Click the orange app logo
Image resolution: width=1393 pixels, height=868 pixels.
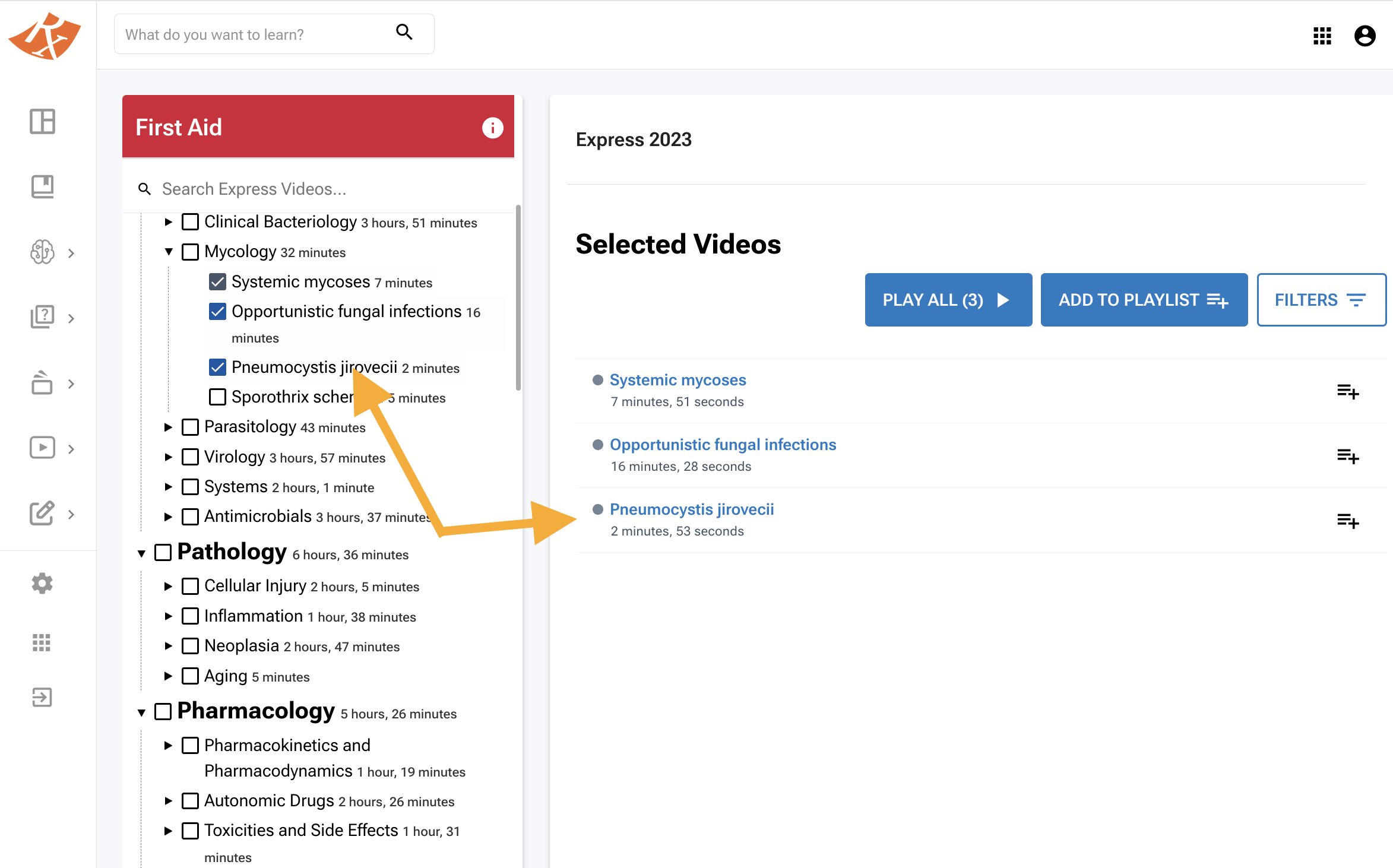point(45,36)
